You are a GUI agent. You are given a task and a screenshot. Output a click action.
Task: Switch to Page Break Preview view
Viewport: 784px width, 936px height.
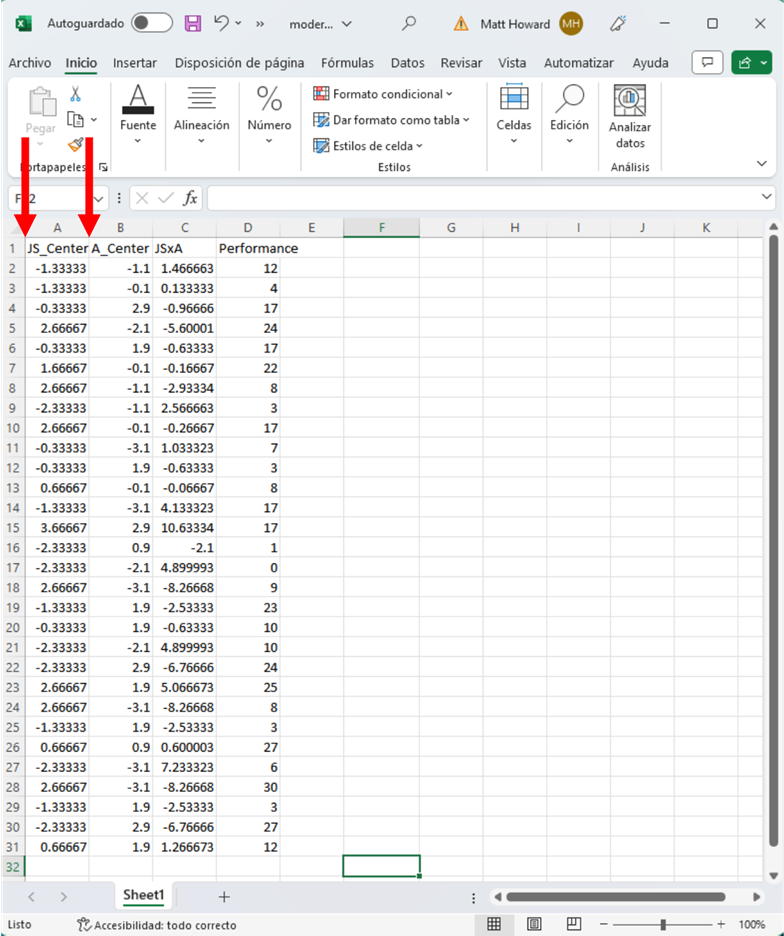(x=574, y=924)
